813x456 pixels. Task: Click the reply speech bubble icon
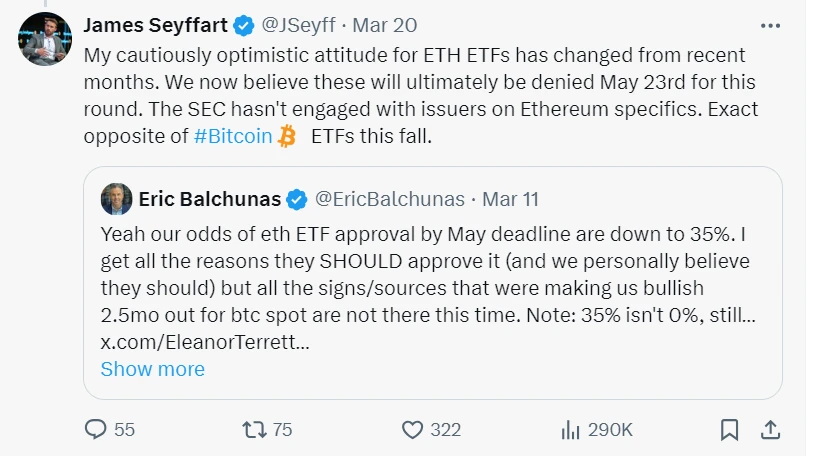[x=96, y=429]
